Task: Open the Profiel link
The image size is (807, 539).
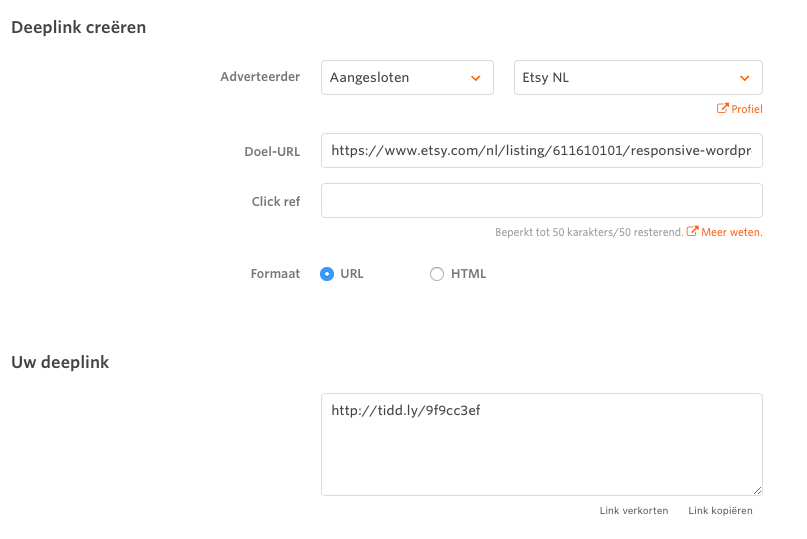Action: 746,109
